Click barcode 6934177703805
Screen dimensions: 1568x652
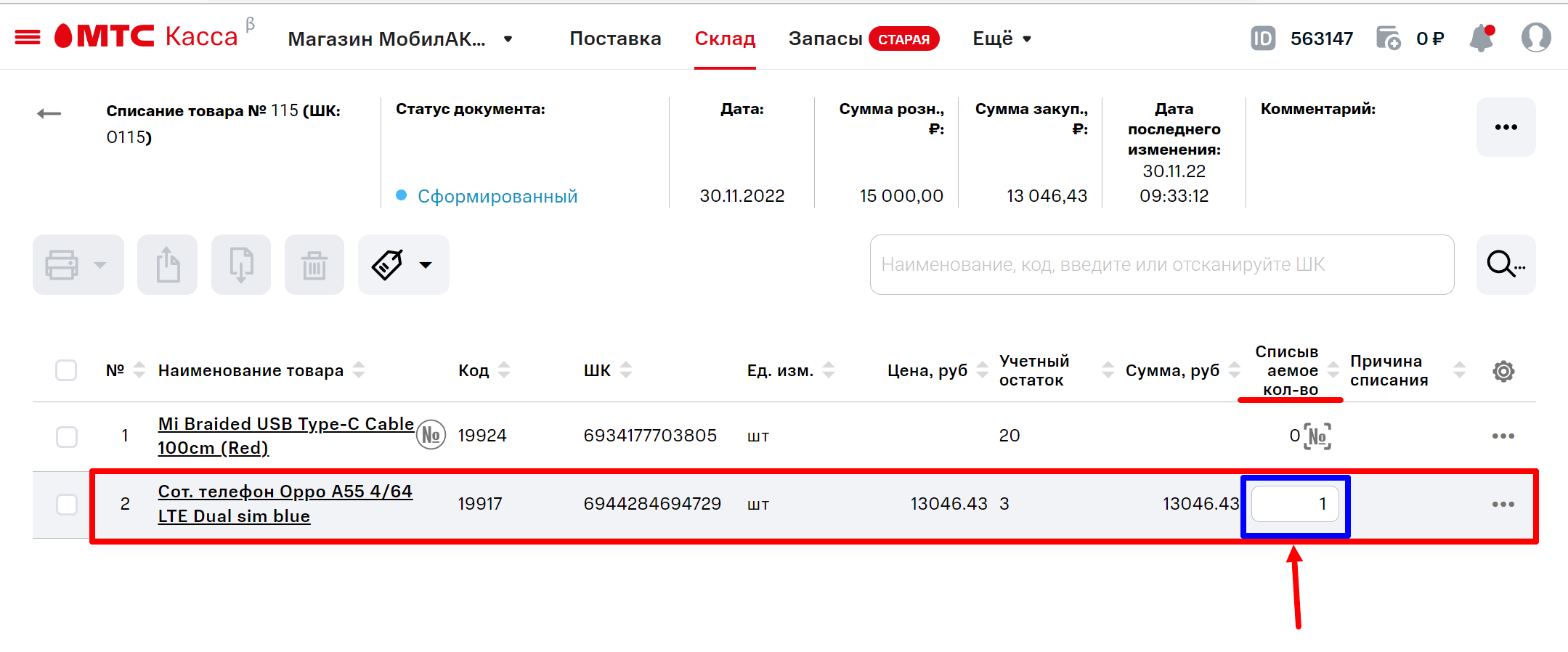click(650, 436)
